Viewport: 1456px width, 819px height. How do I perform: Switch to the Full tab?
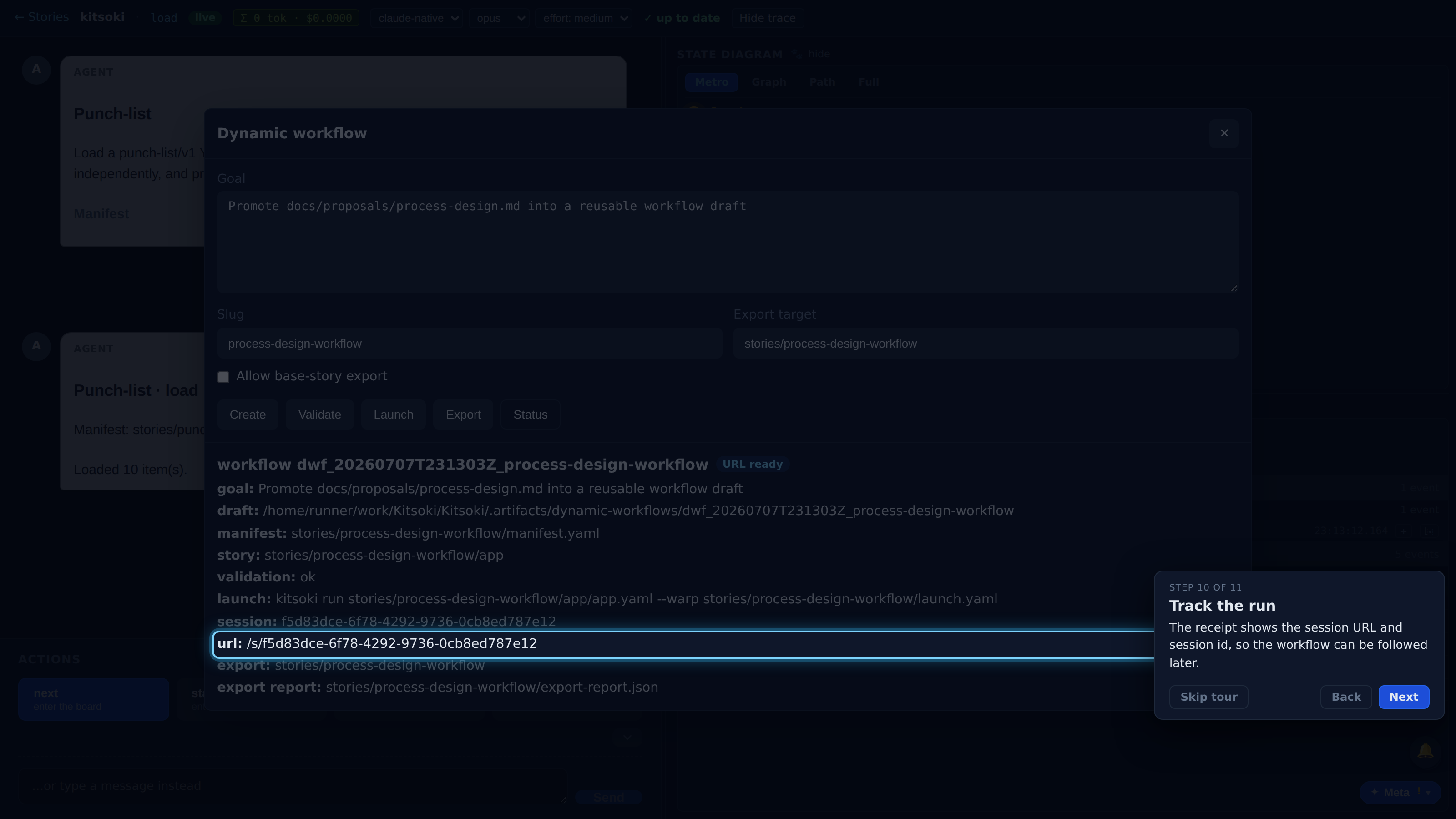(x=868, y=82)
